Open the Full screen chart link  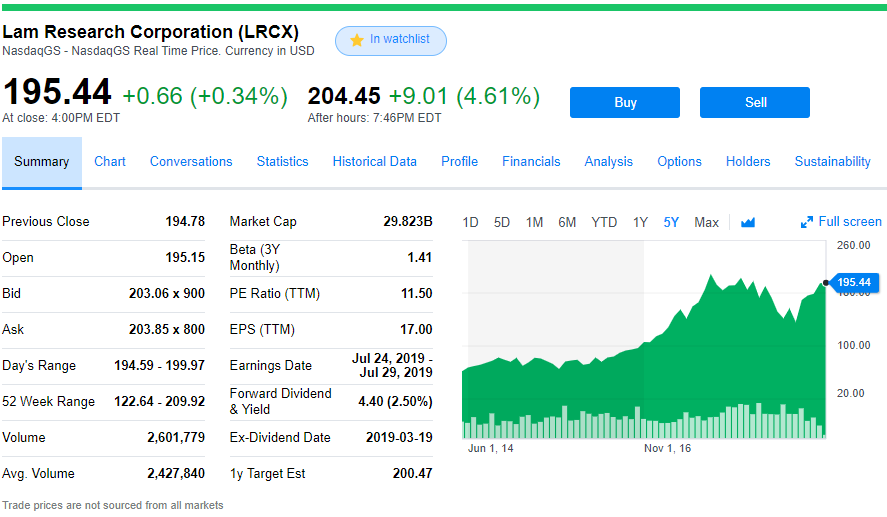click(x=849, y=222)
